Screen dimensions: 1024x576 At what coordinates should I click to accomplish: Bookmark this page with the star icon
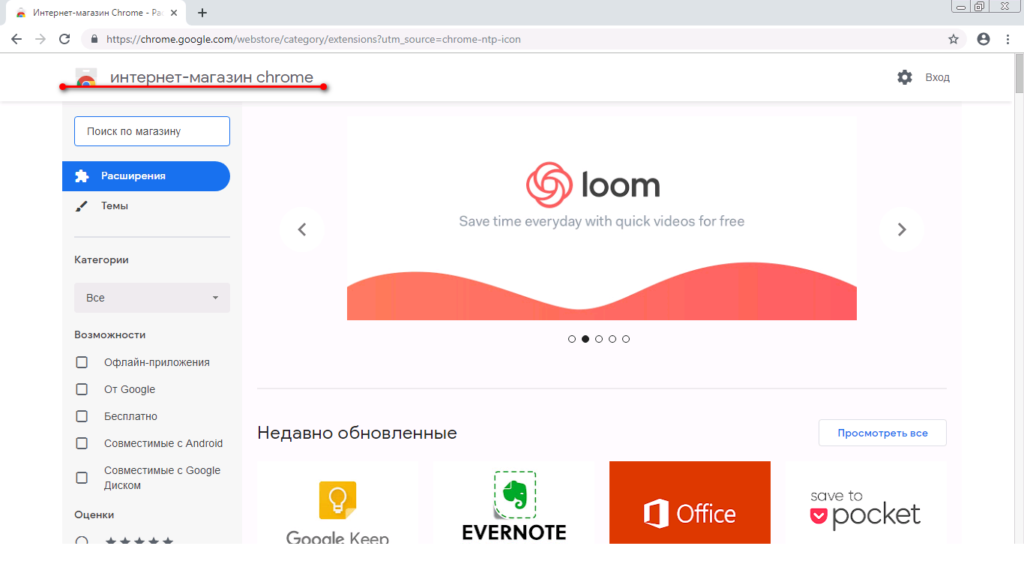tap(953, 39)
